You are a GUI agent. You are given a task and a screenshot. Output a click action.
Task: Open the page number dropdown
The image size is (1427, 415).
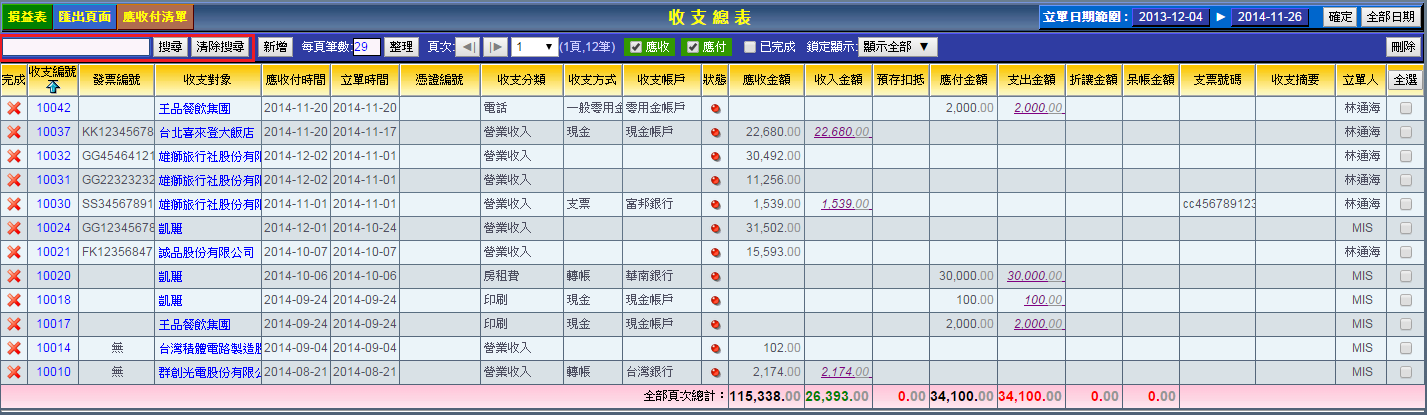point(535,47)
